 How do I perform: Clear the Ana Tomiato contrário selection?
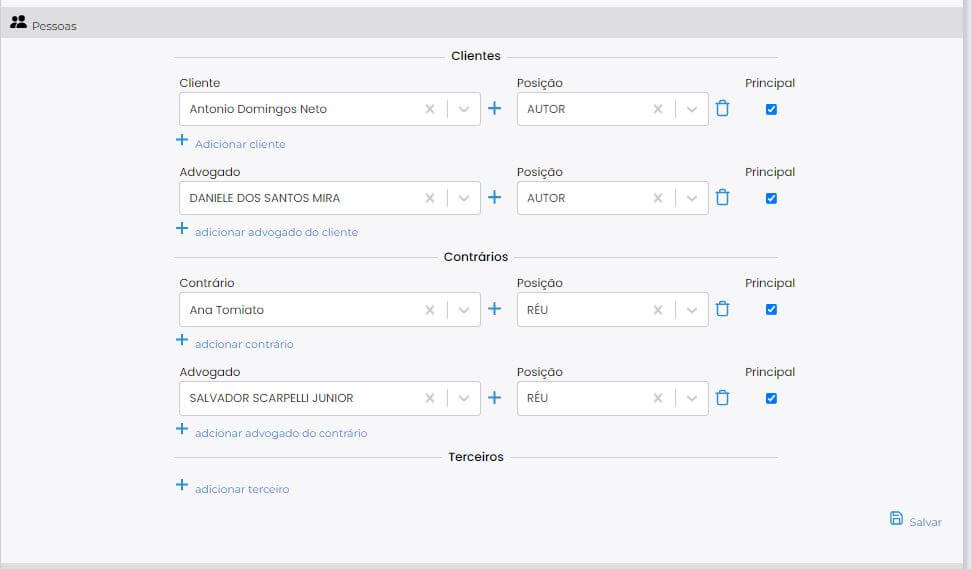(430, 310)
